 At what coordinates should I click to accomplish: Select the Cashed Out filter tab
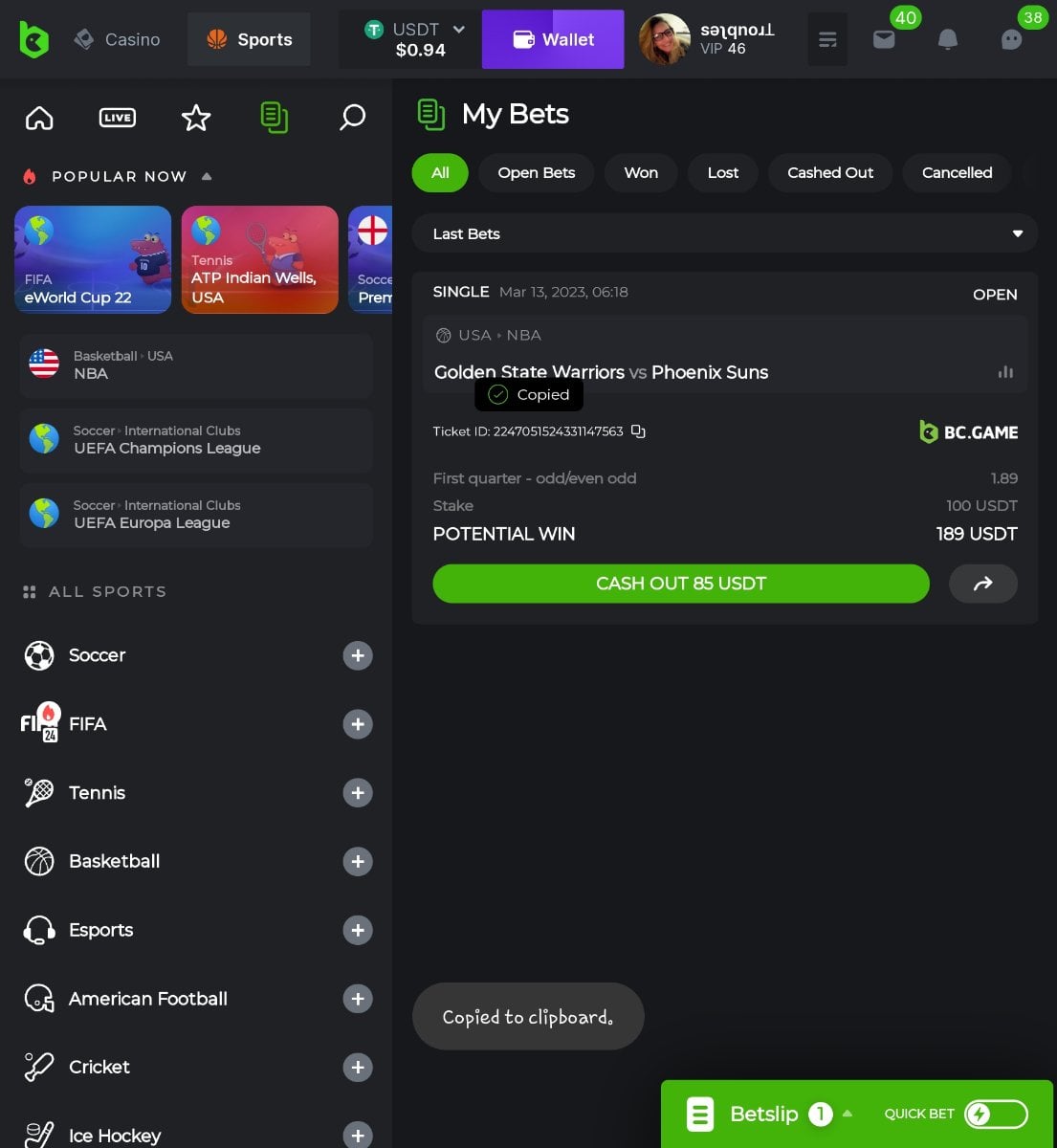pos(829,173)
